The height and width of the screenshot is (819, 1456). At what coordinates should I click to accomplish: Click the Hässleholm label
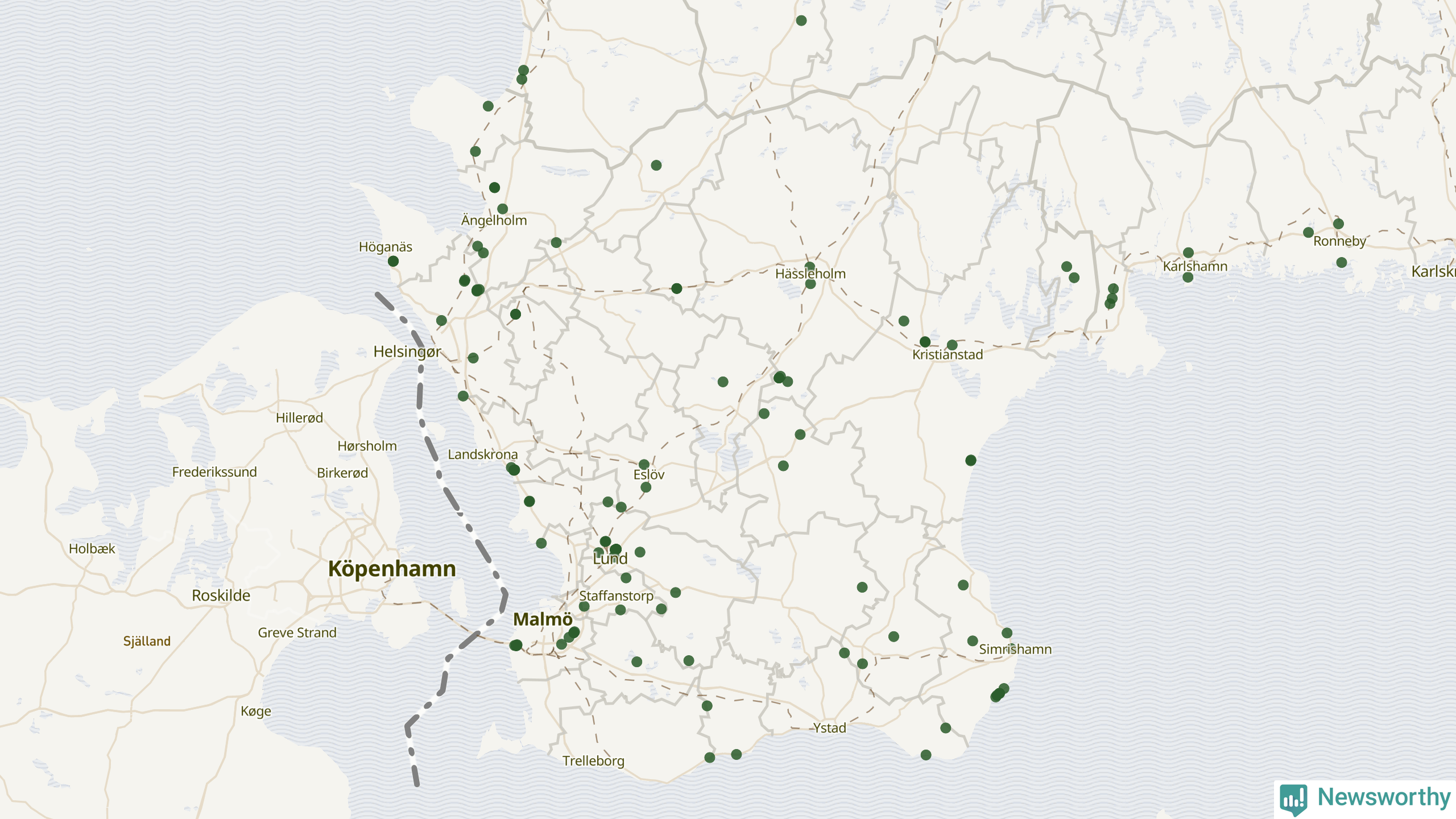(x=810, y=274)
